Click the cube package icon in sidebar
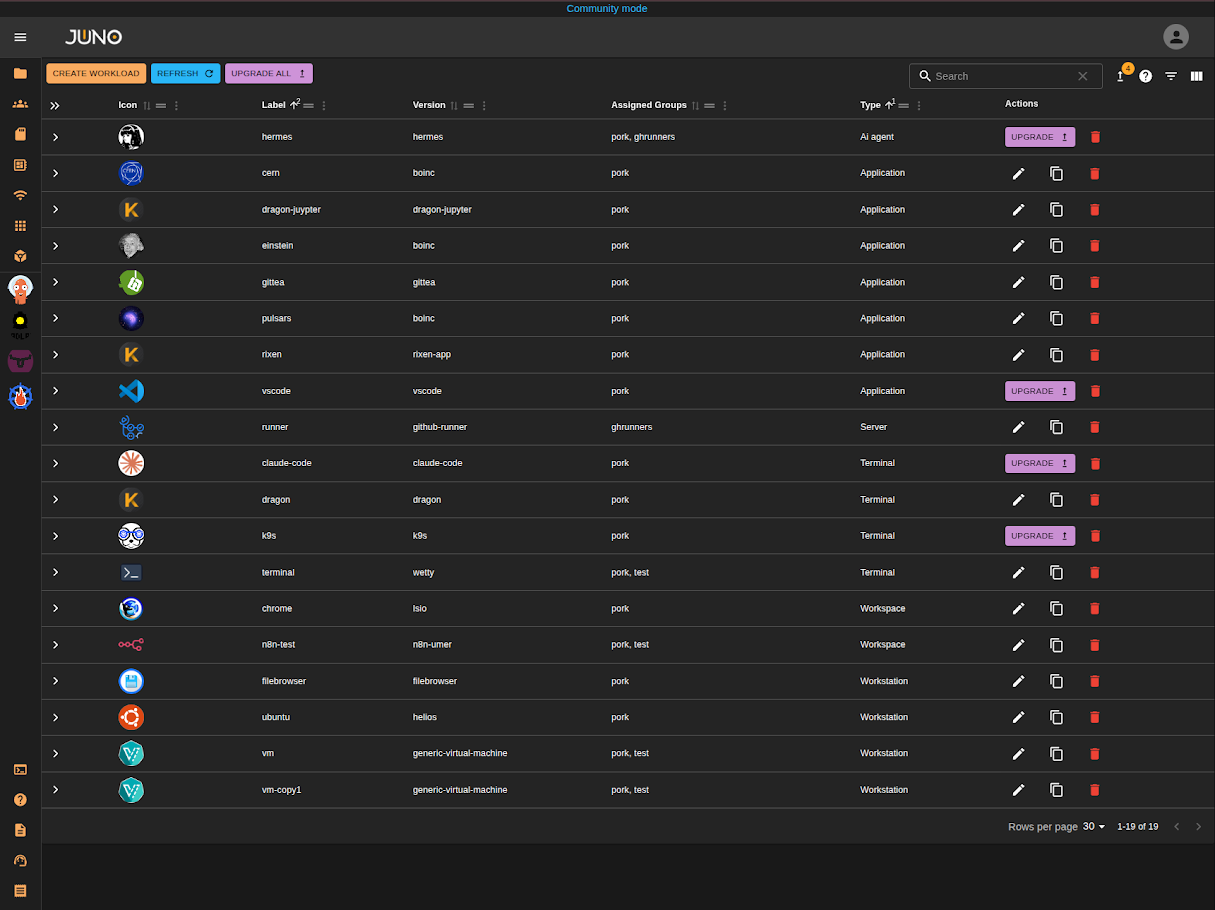This screenshot has height=910, width=1215. click(20, 256)
